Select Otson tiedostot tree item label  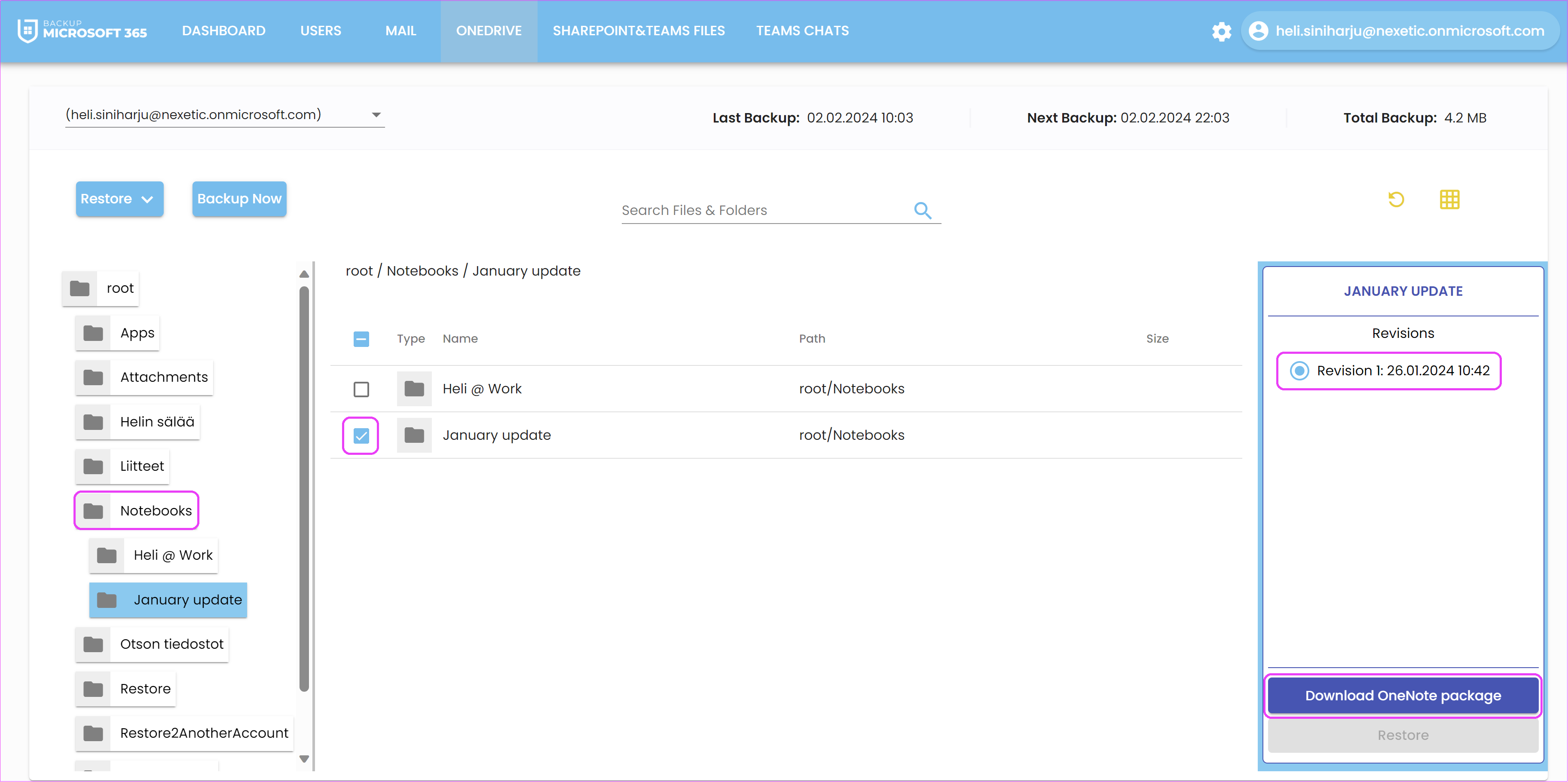point(171,644)
